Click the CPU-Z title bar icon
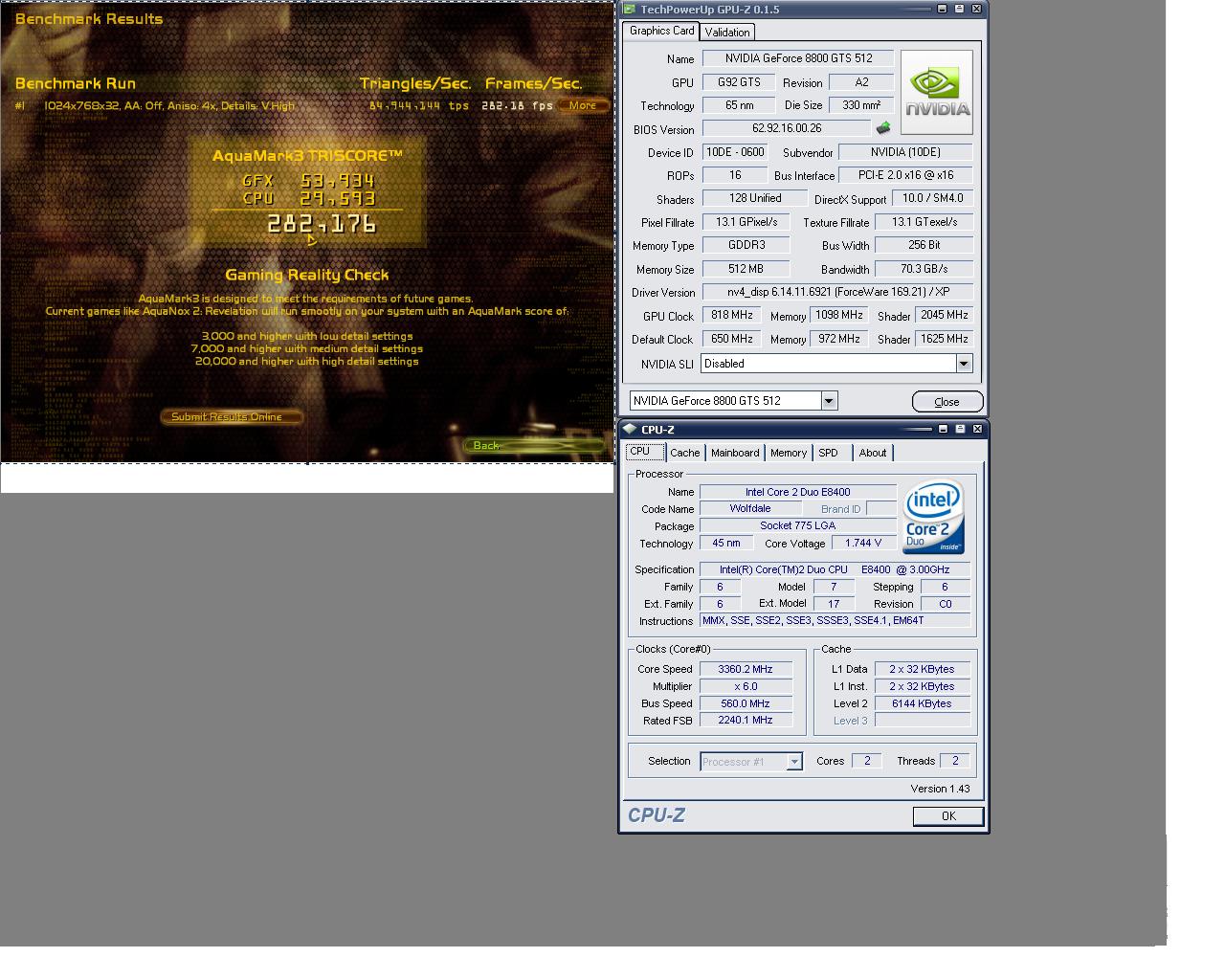 (629, 429)
